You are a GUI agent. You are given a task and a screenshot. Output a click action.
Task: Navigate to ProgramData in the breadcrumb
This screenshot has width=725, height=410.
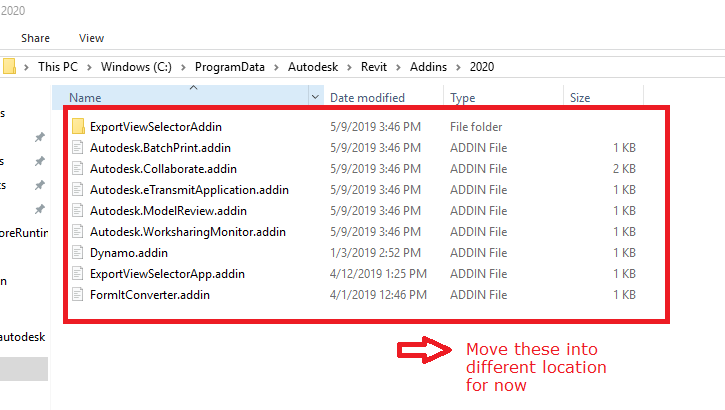tap(230, 67)
